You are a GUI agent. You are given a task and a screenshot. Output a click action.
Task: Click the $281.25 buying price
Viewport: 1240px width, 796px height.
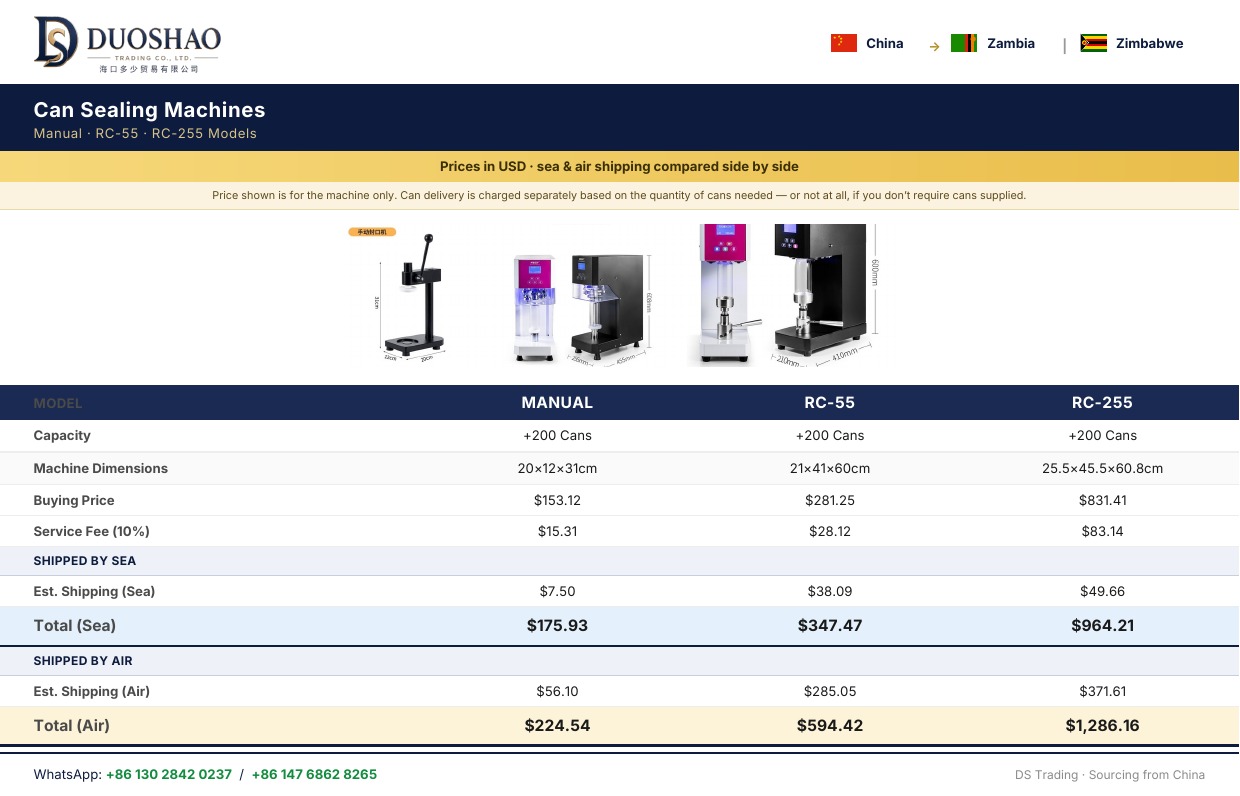[x=830, y=500]
